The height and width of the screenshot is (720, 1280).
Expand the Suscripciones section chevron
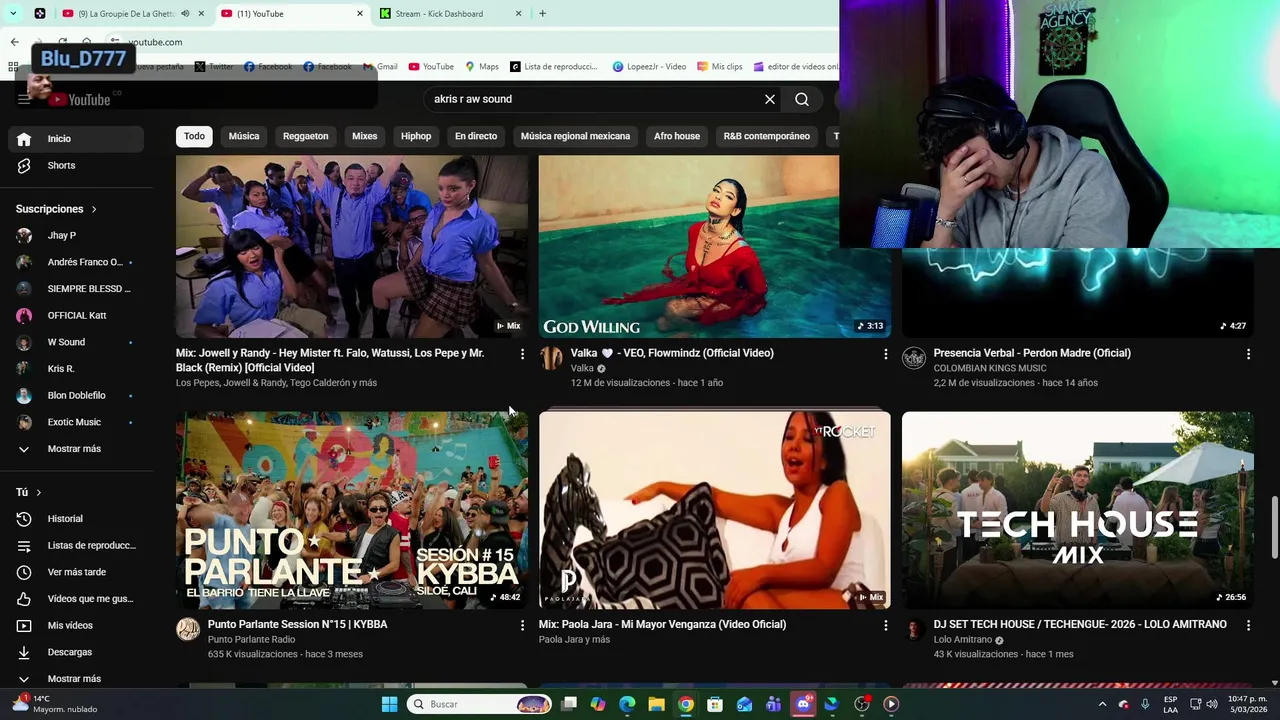point(94,209)
